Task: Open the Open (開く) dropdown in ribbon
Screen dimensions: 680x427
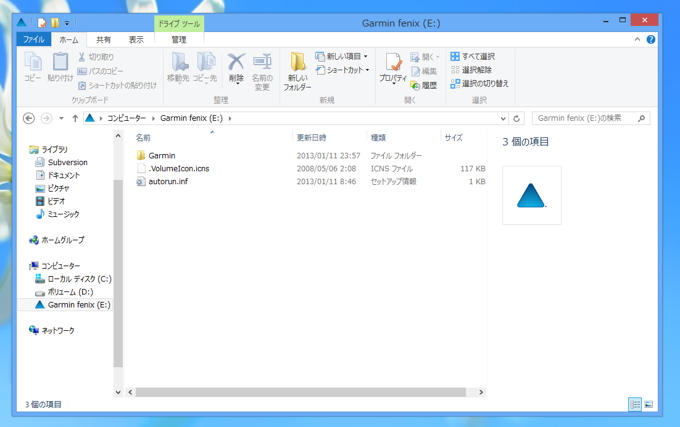Action: (425, 57)
